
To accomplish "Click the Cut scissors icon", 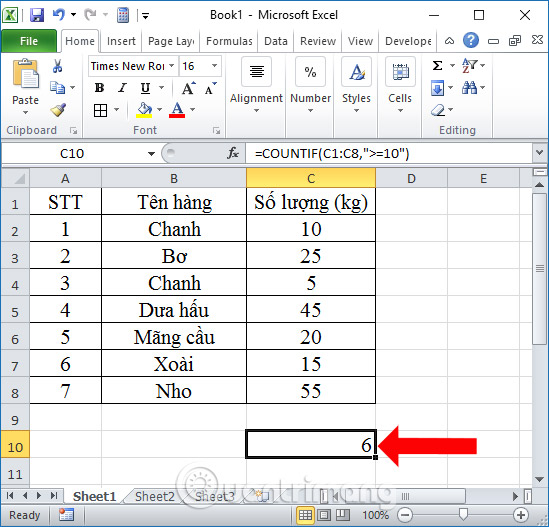I will click(x=57, y=66).
